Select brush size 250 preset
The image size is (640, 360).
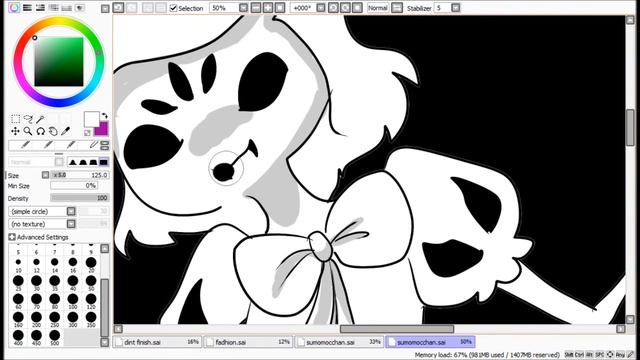pyautogui.click(x=54, y=319)
